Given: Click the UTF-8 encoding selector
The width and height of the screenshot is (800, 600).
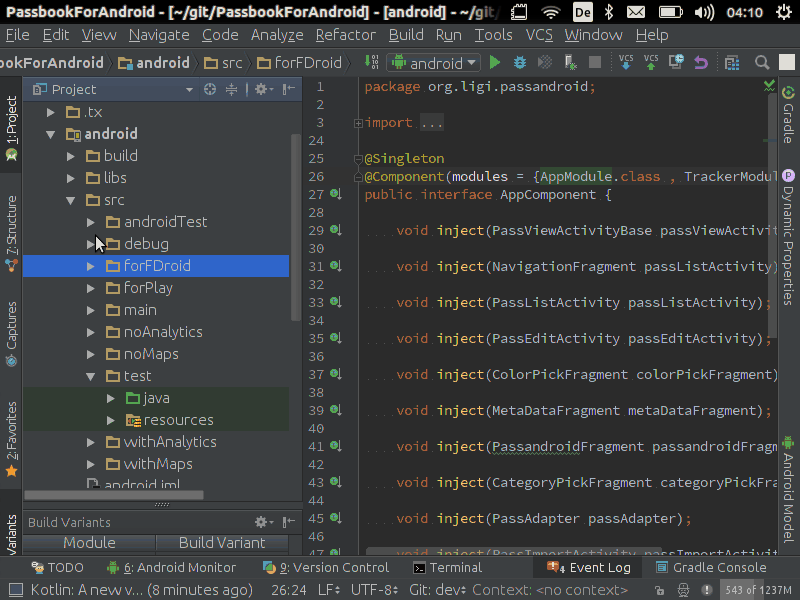Looking at the screenshot, I should [374, 590].
